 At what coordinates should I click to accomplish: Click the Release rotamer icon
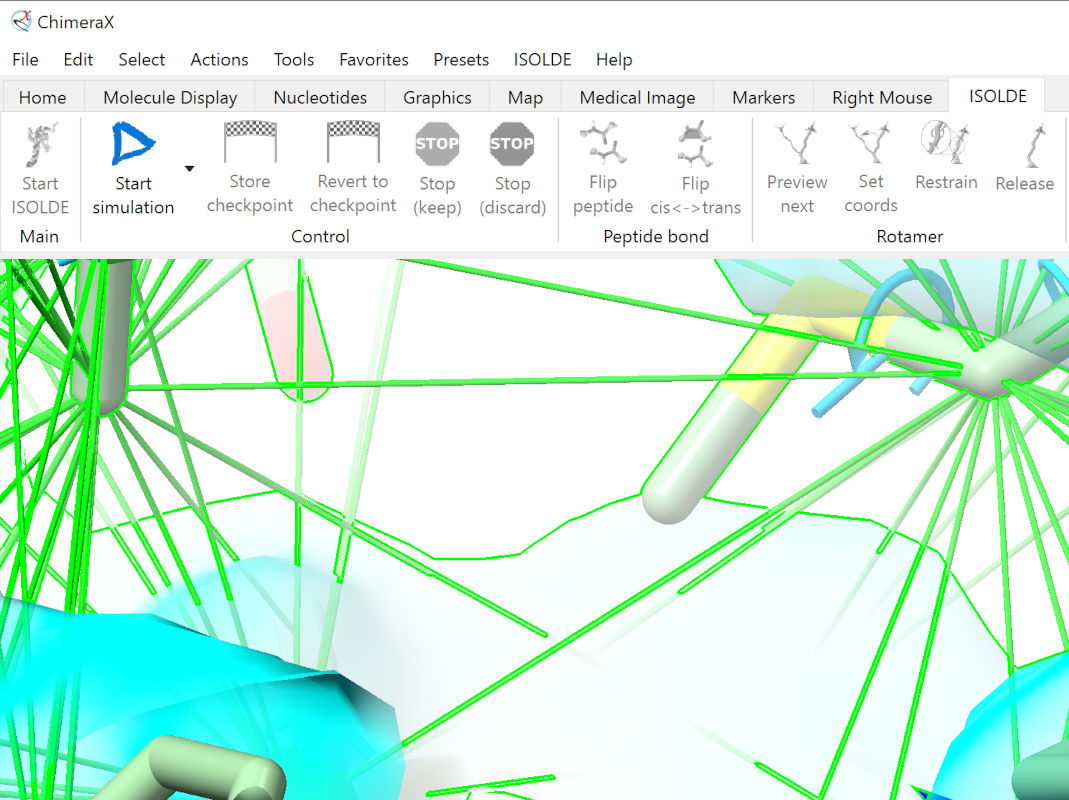click(x=1036, y=145)
